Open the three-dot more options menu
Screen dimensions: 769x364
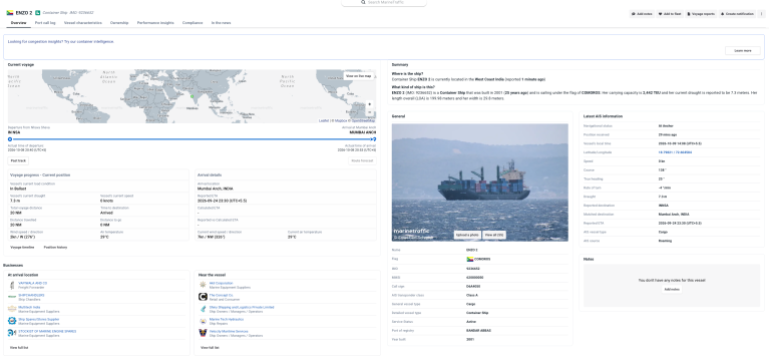[761, 14]
